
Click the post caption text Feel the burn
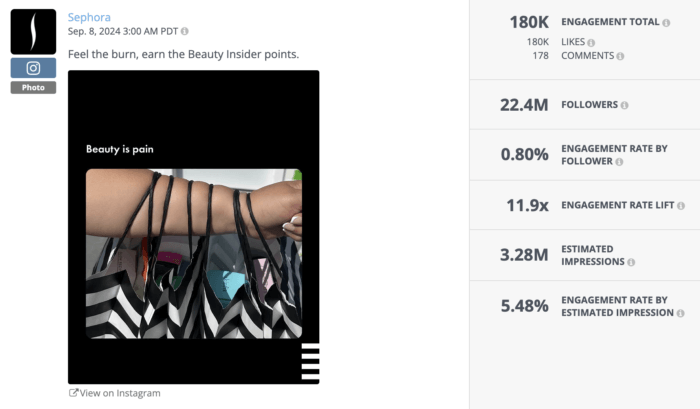coord(183,54)
